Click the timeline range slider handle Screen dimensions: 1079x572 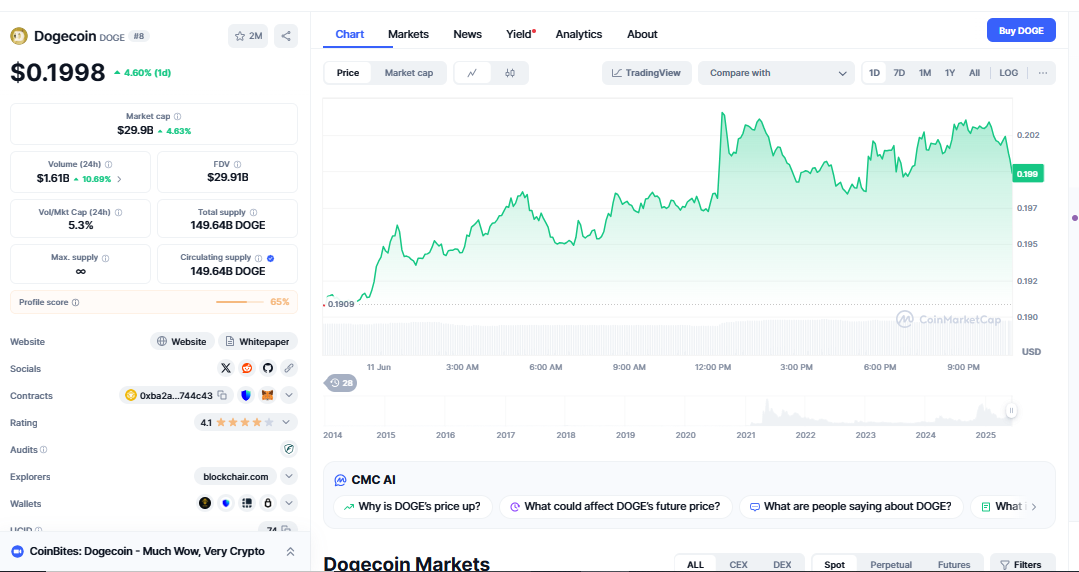1012,411
